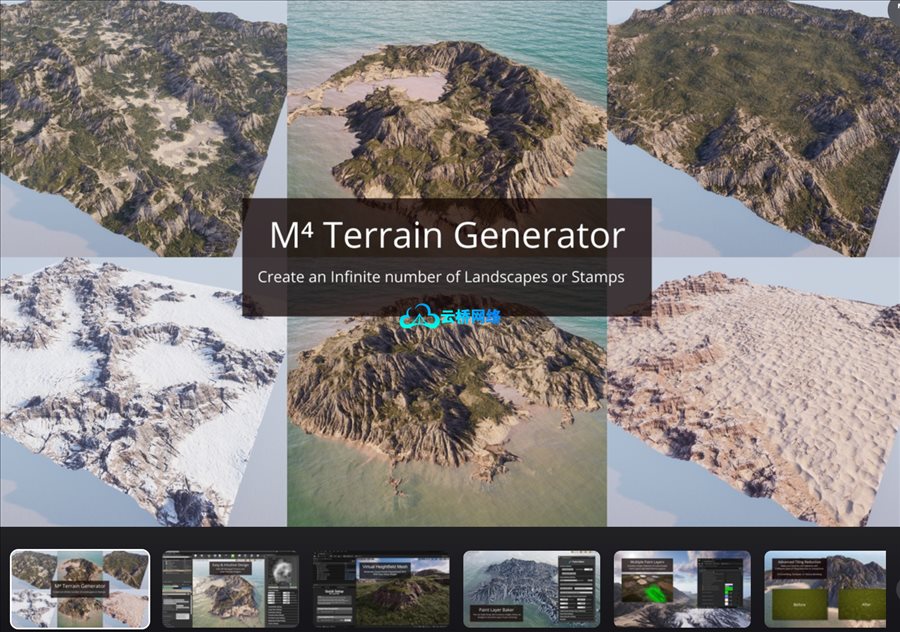
Task: Click the island with the pink lagoon
Action: [x=448, y=115]
